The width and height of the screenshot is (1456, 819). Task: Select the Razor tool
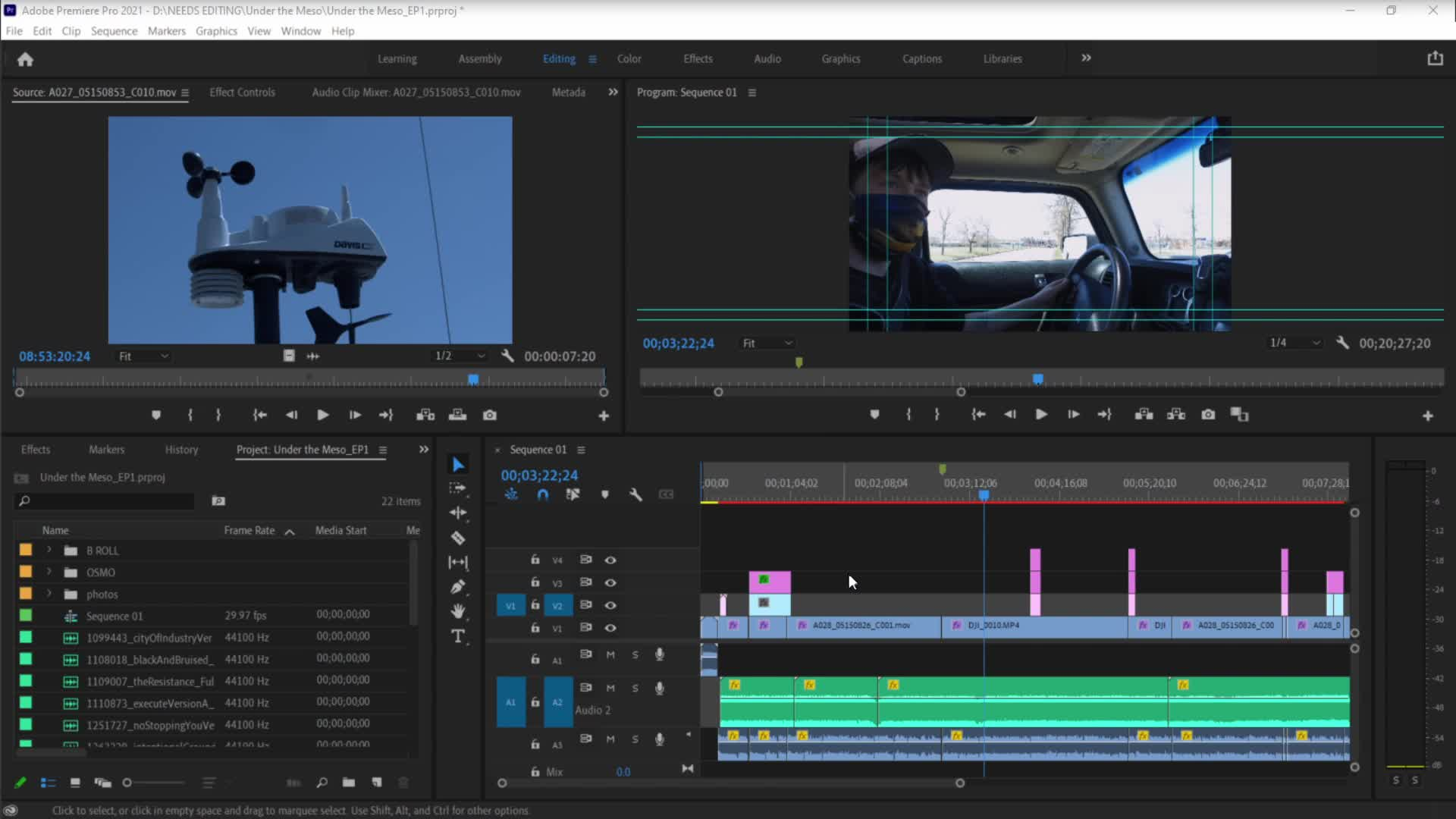458,538
